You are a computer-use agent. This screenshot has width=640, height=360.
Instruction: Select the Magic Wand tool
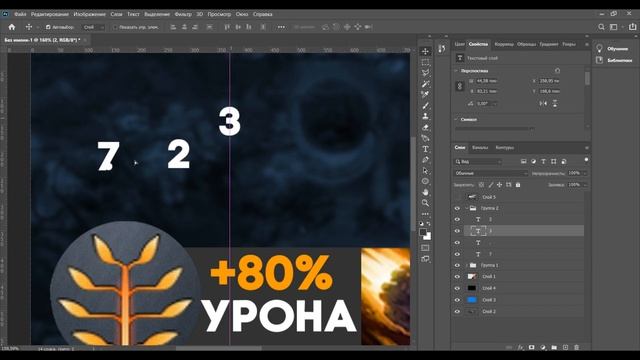(x=425, y=84)
